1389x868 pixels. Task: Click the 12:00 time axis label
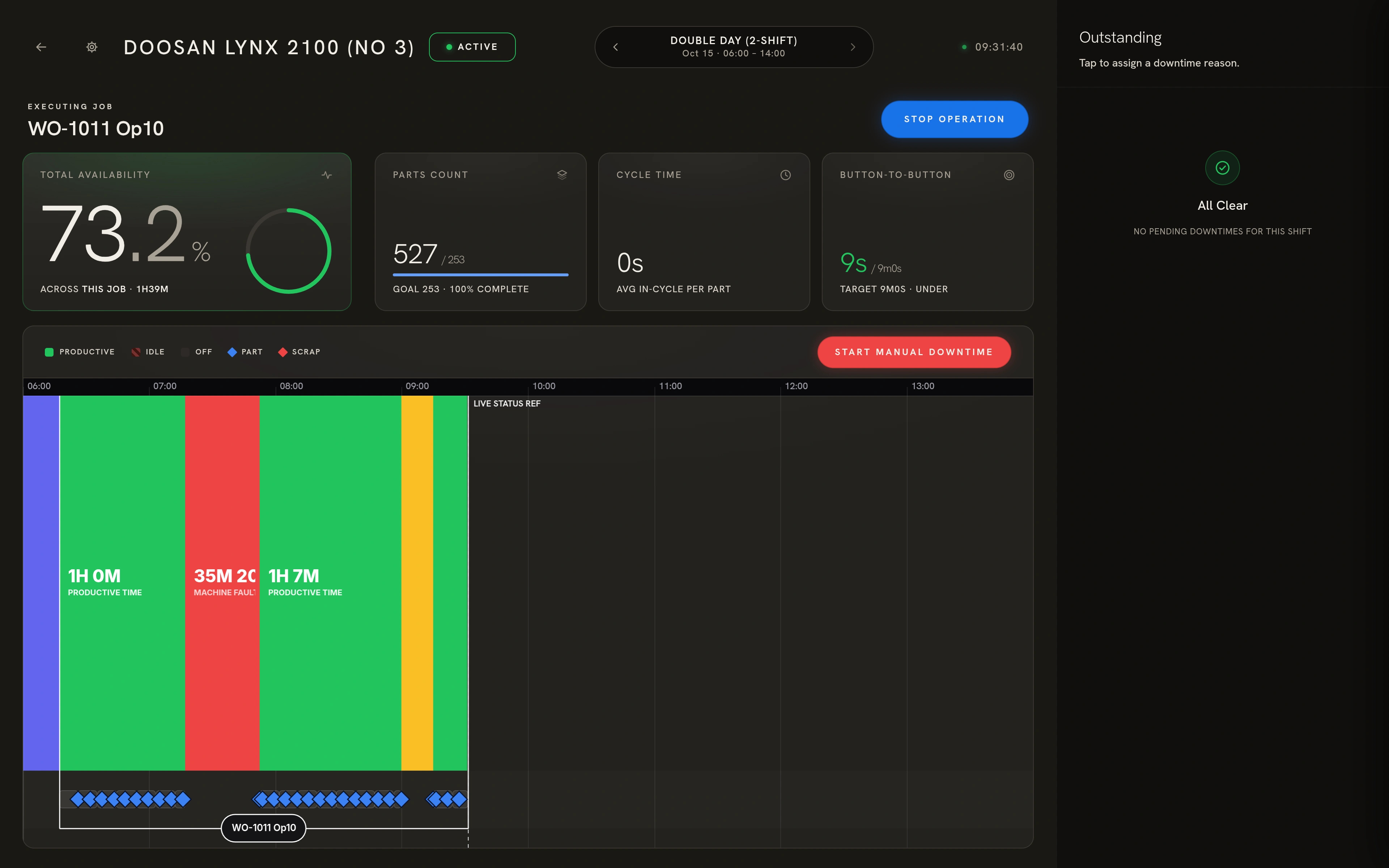point(796,386)
